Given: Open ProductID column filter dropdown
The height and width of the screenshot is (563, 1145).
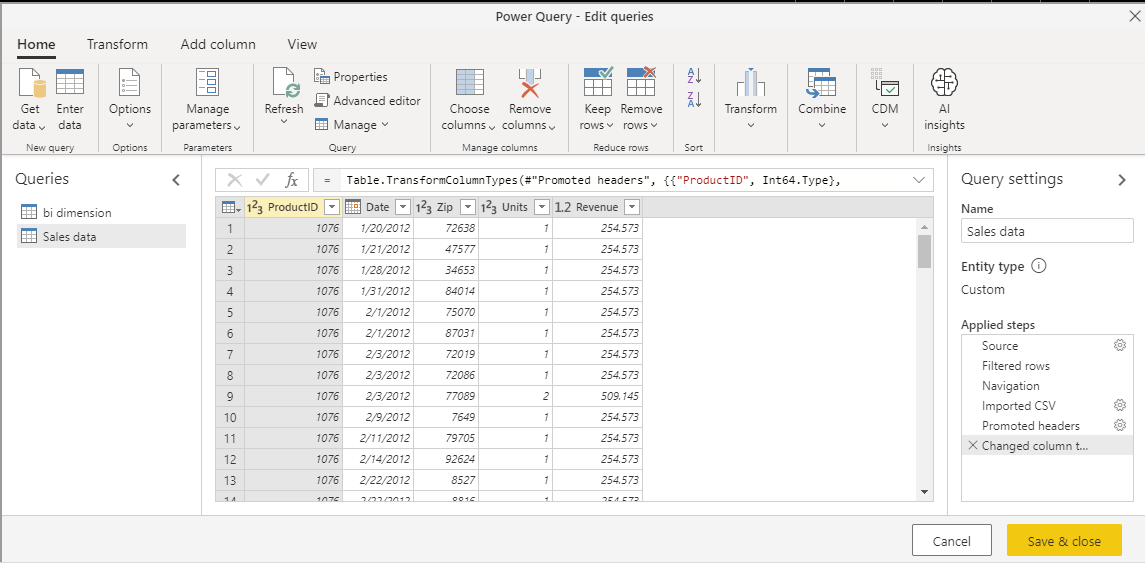Looking at the screenshot, I should pyautogui.click(x=332, y=207).
